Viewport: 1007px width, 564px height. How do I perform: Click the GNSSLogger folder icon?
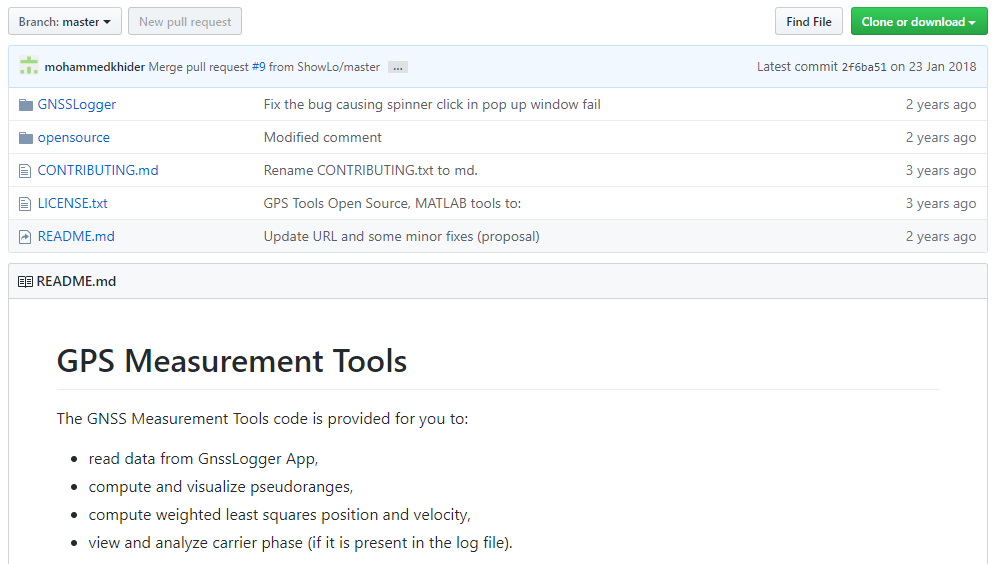[26, 105]
